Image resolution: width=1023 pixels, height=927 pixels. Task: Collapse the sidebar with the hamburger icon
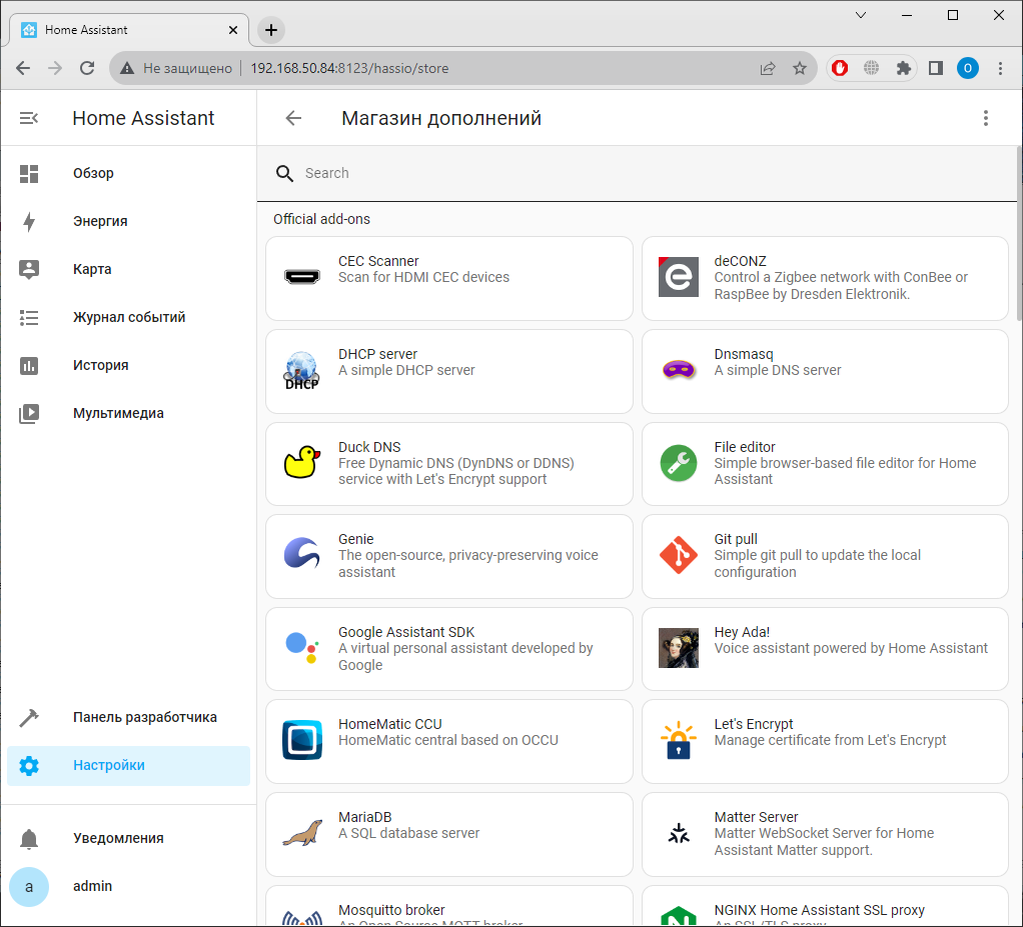[x=29, y=118]
